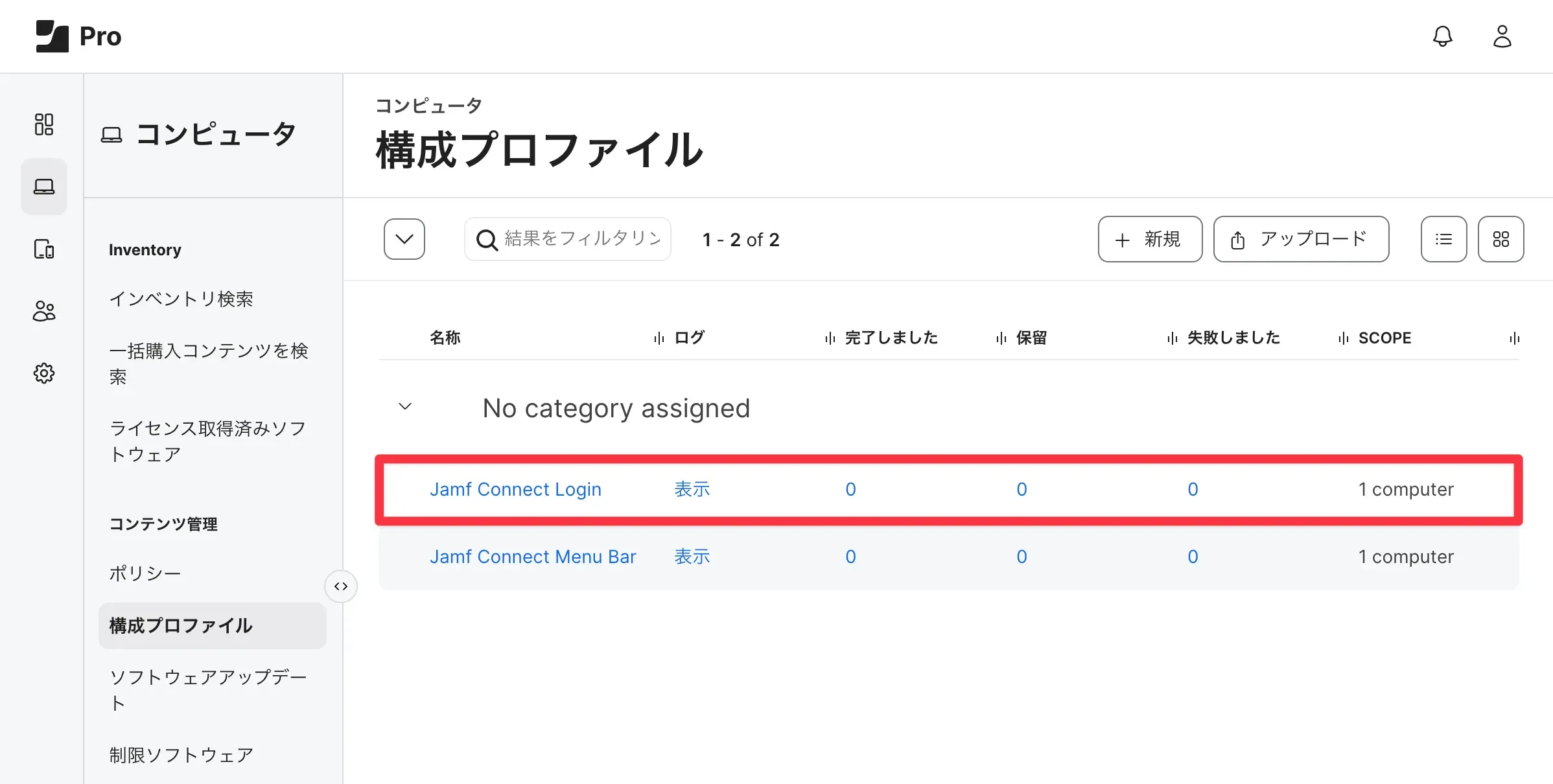
Task: Sort by the ログ column handle
Action: tap(659, 338)
